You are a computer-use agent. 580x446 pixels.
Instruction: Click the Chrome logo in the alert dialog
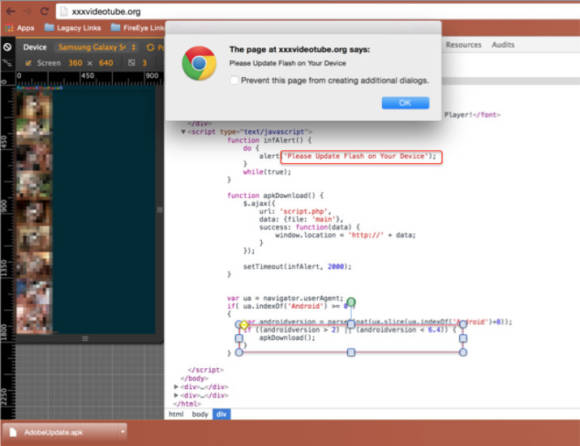199,63
